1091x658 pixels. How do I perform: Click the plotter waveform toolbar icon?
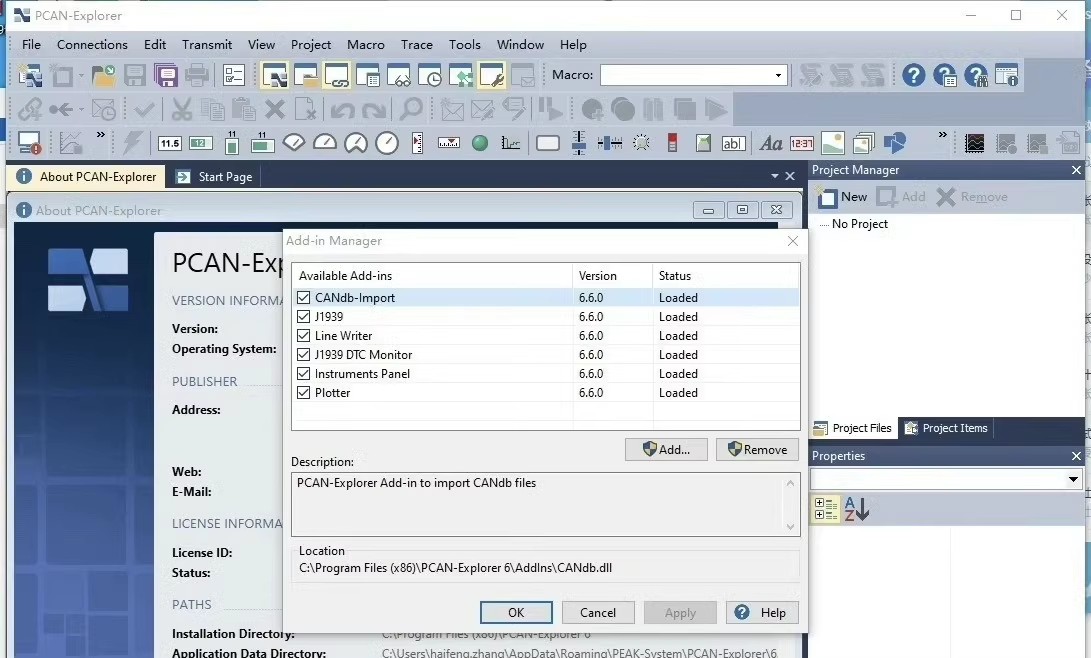975,144
